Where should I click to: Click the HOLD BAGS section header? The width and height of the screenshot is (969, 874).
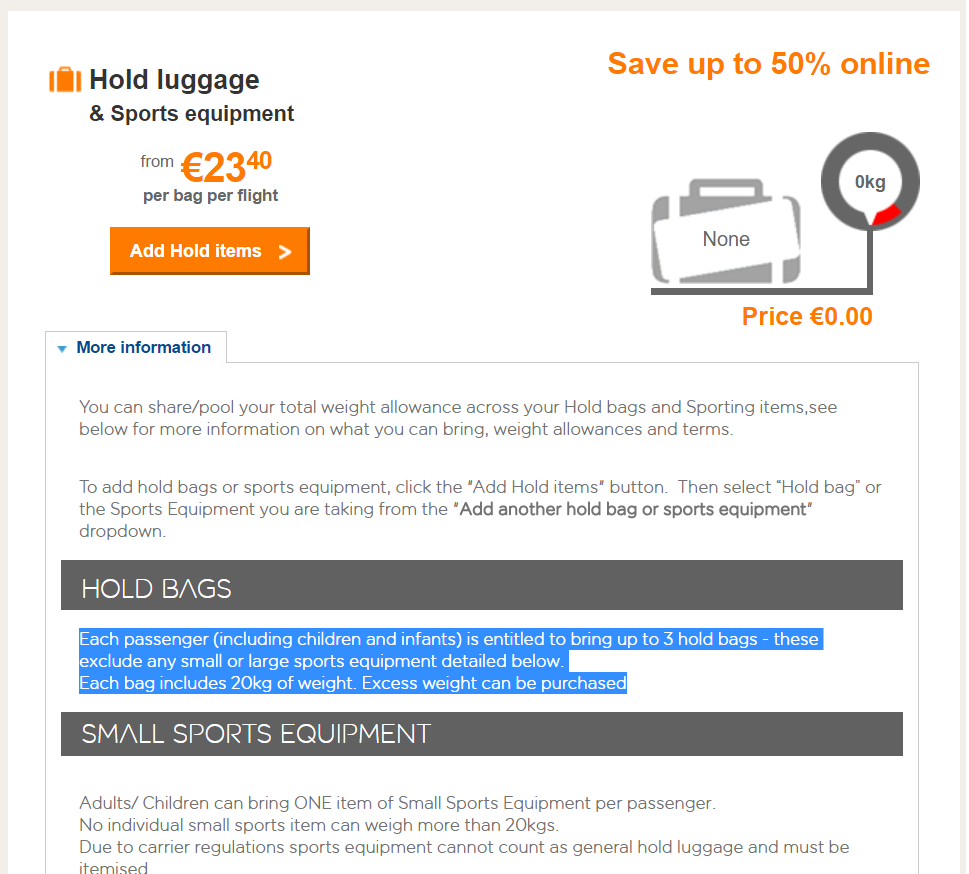click(x=481, y=585)
